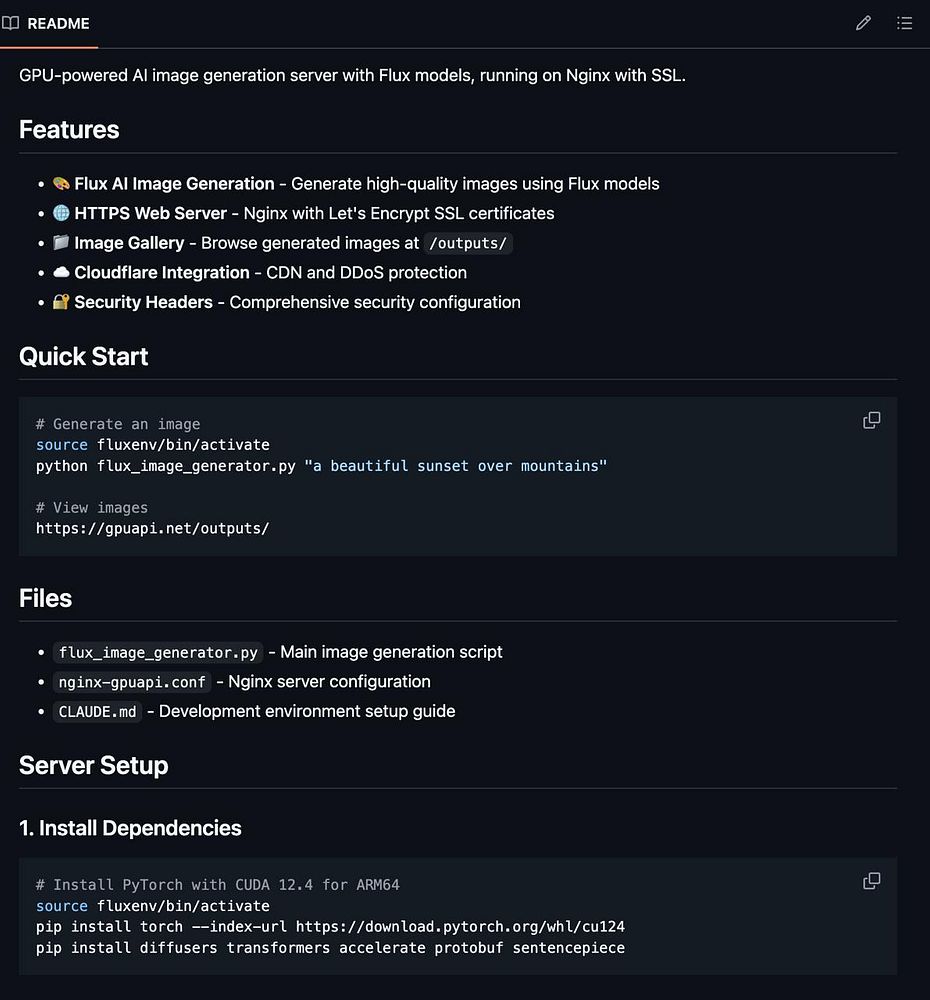Copy the Quick Start code block
The width and height of the screenshot is (930, 1000).
coord(872,420)
